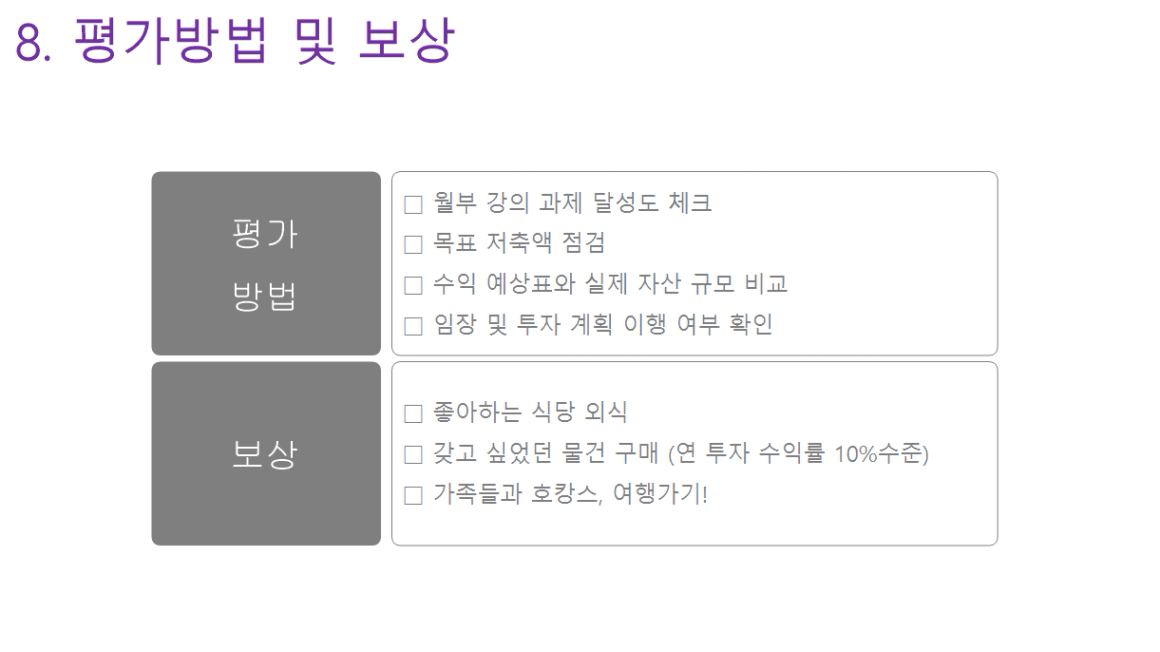Click the parenthetical 연 투자 수익률 10%수준
Viewport: 1160px width, 652px height.
(x=799, y=453)
